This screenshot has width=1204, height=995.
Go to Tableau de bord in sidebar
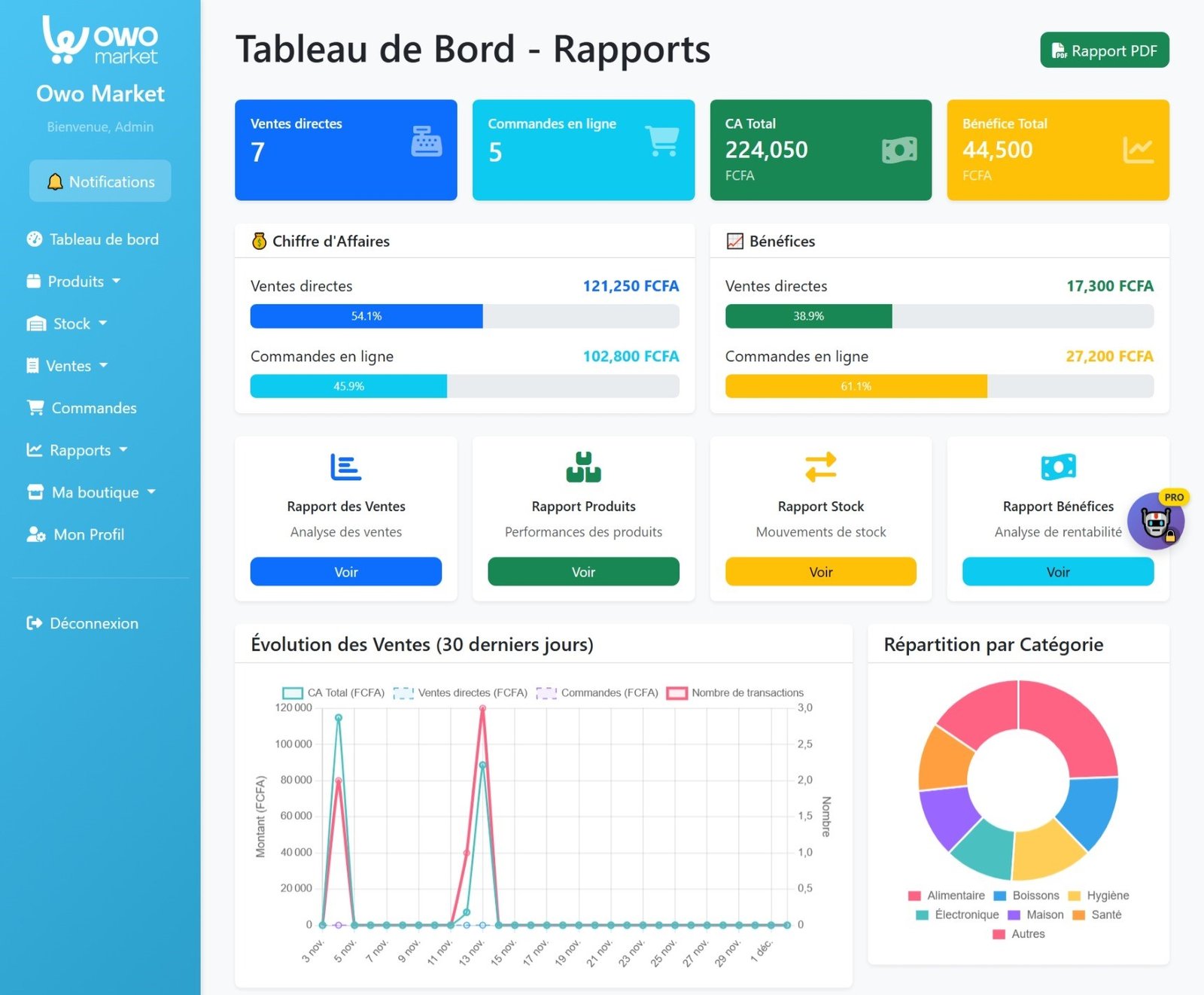point(93,239)
